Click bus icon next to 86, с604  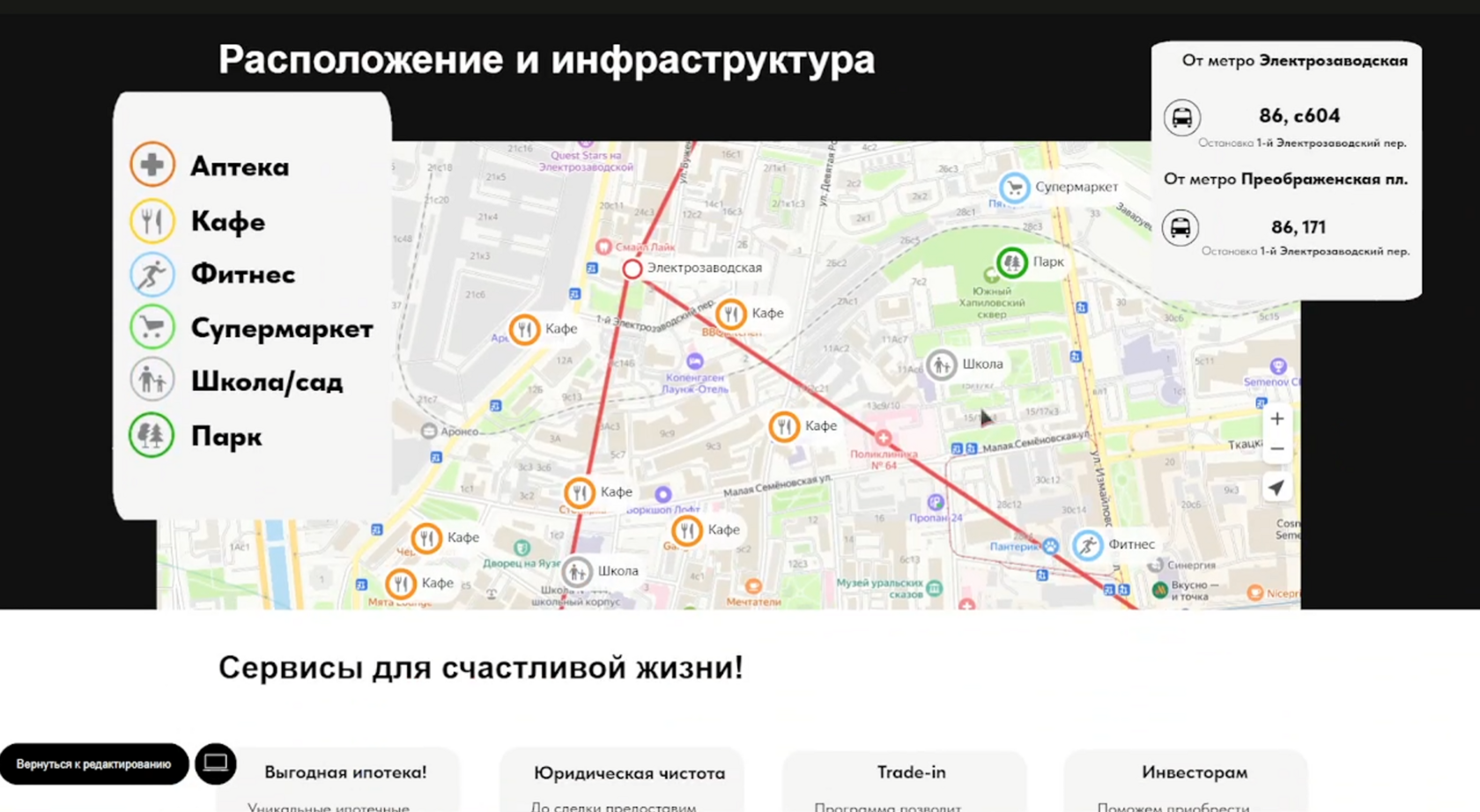click(1181, 117)
